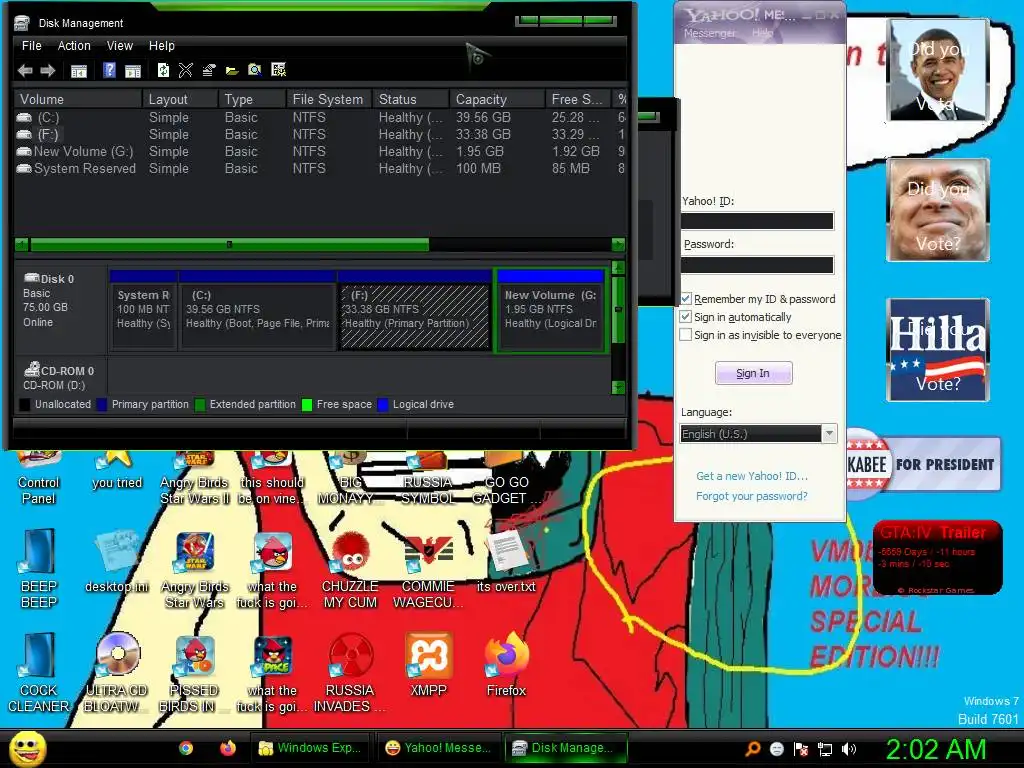The image size is (1024, 768).
Task: Click the Logical drive legend color swatch
Action: (x=383, y=404)
